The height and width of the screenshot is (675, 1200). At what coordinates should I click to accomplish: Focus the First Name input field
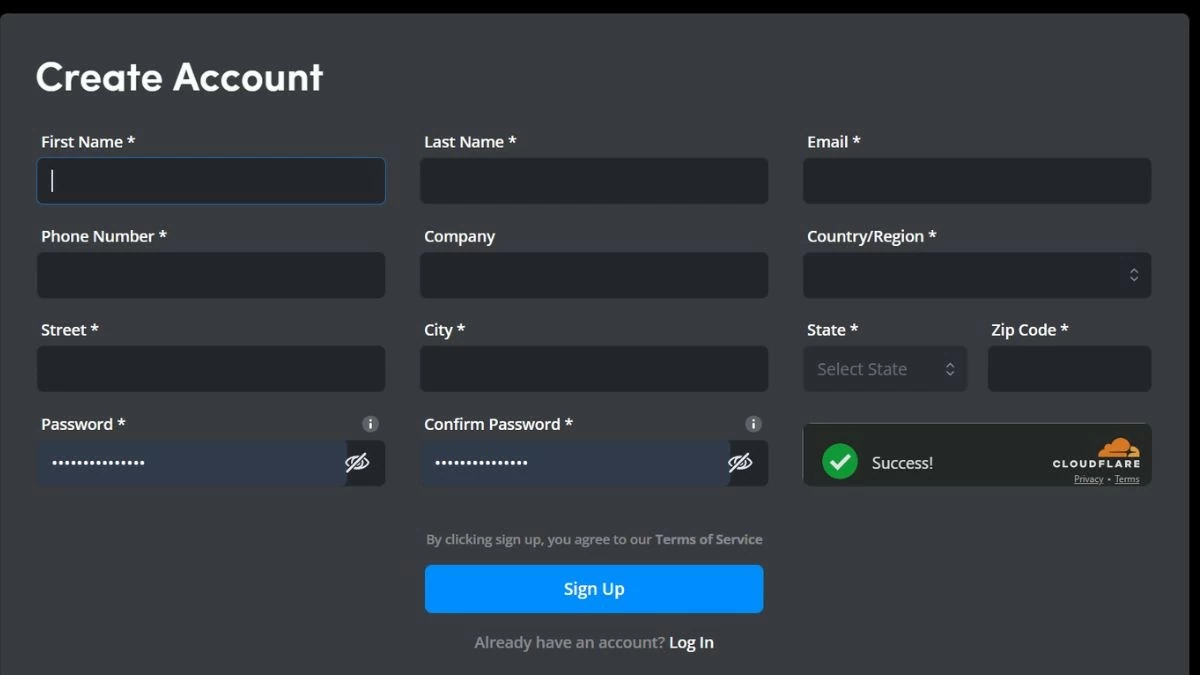pos(211,181)
